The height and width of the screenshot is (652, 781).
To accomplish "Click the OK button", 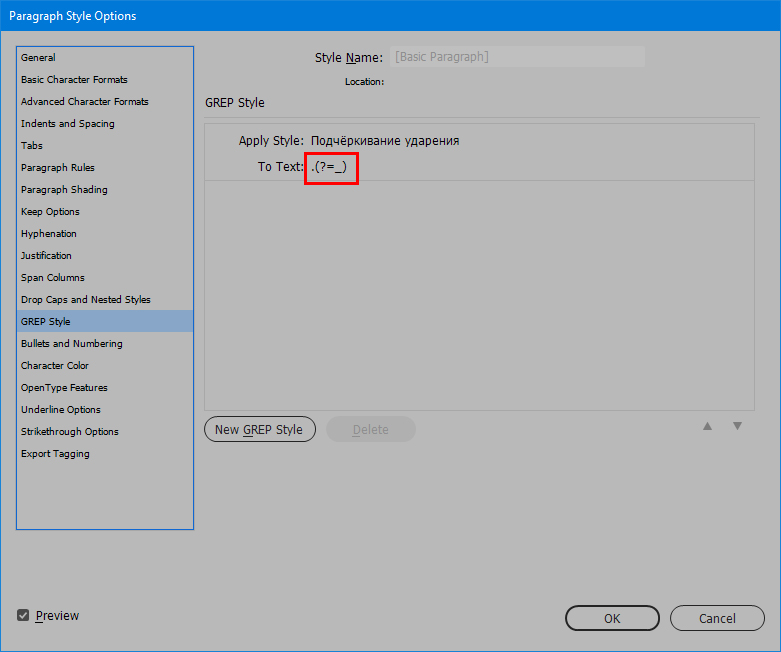I will [612, 618].
